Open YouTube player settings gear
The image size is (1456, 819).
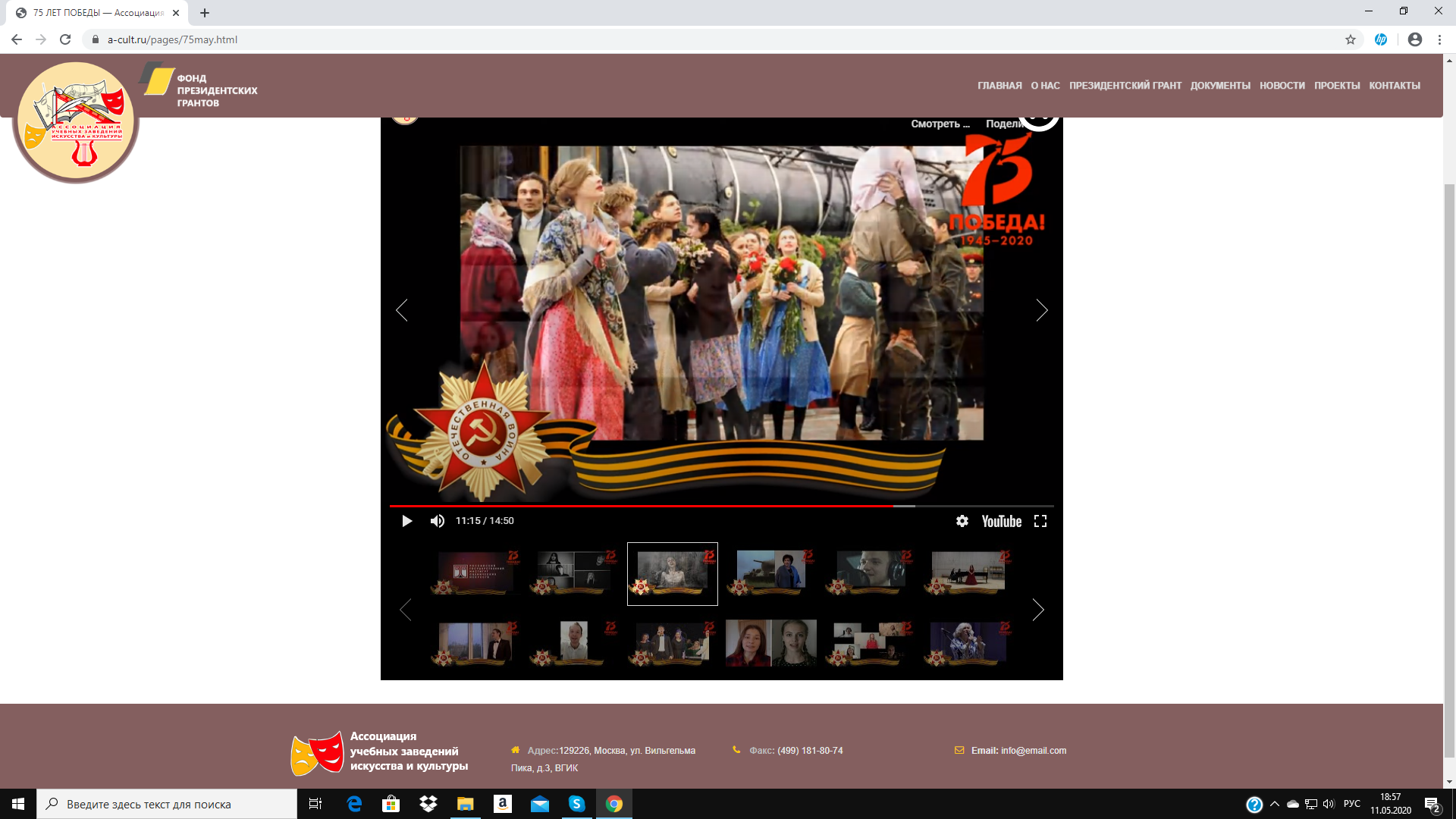962,521
